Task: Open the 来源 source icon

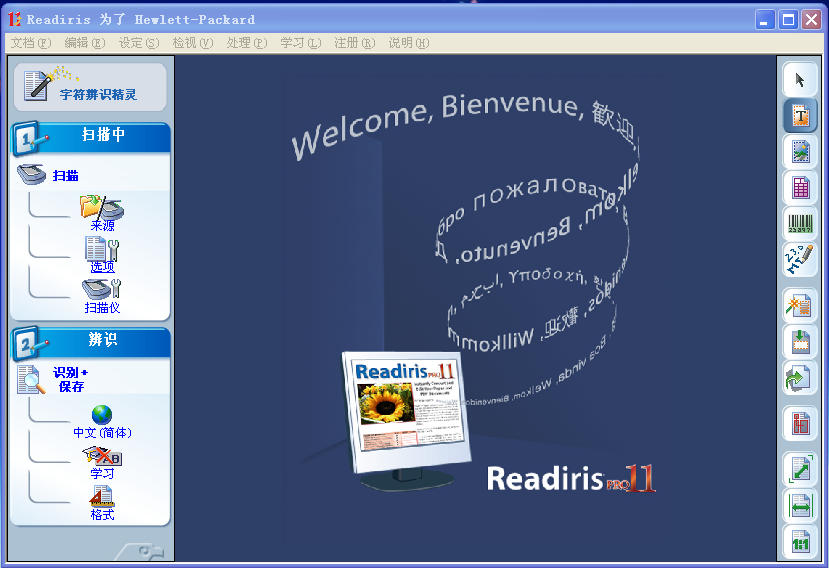Action: 102,207
